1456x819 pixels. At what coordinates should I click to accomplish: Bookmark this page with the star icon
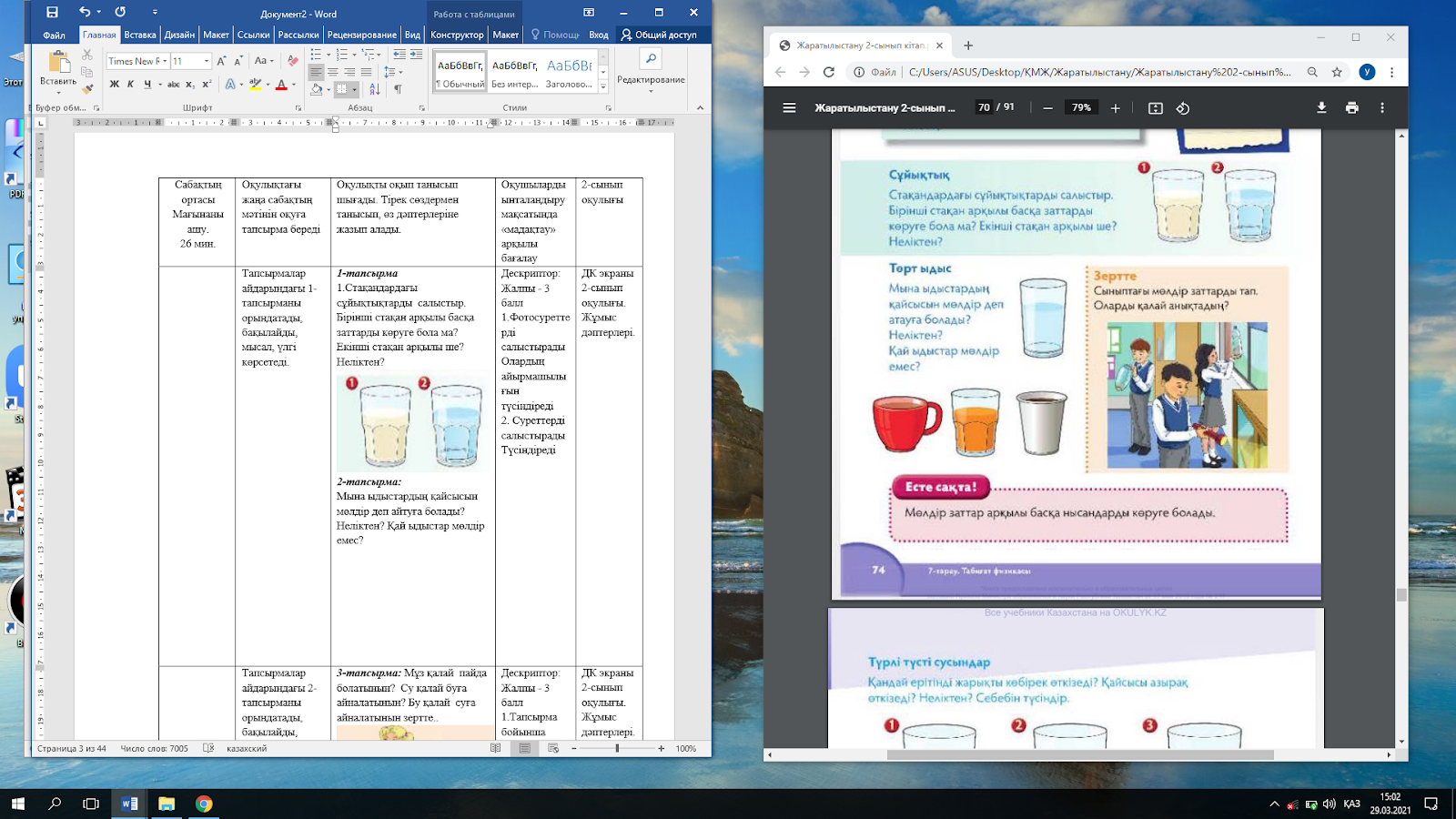[1337, 72]
